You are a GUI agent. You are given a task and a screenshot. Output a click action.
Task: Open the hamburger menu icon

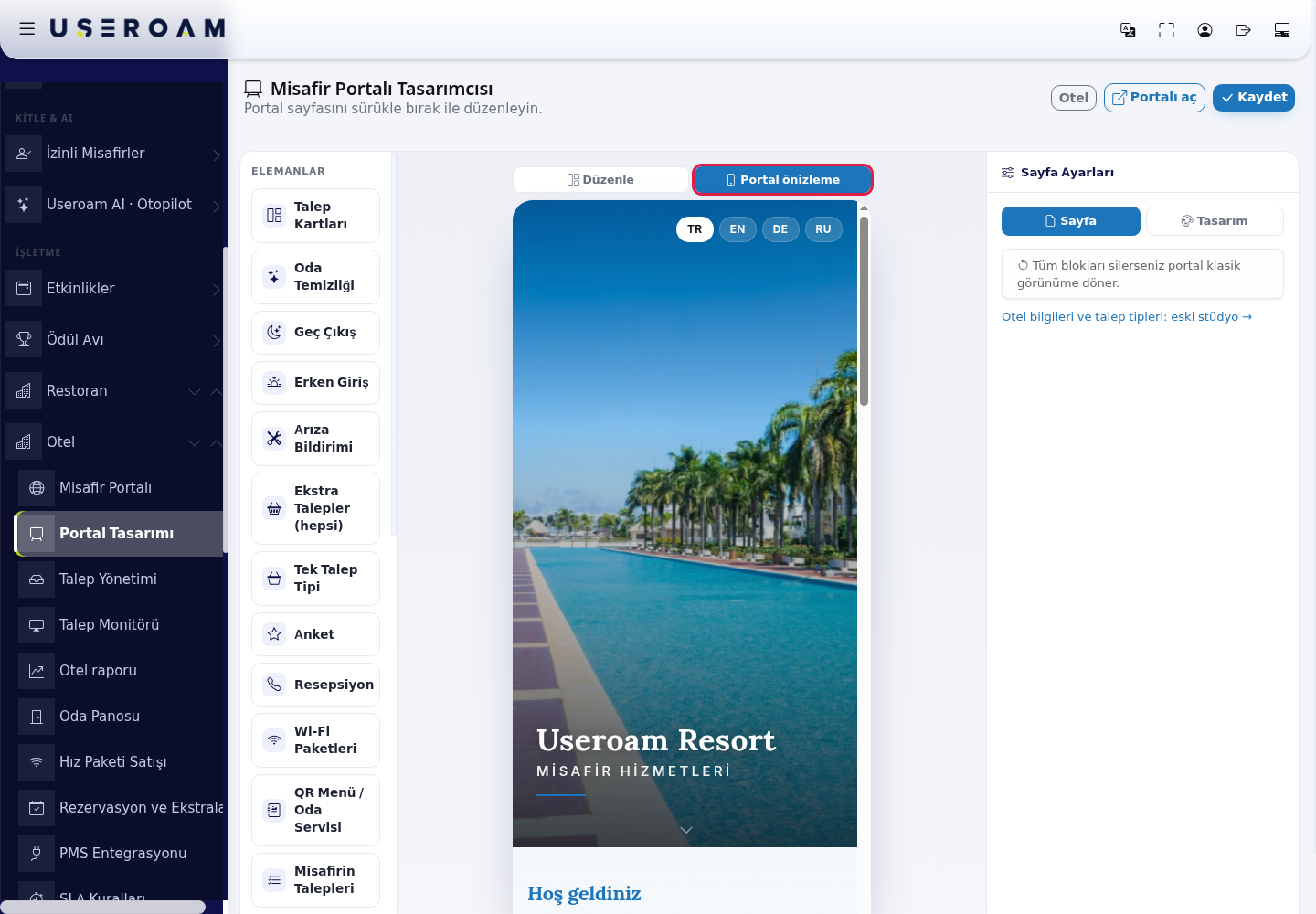pyautogui.click(x=27, y=29)
